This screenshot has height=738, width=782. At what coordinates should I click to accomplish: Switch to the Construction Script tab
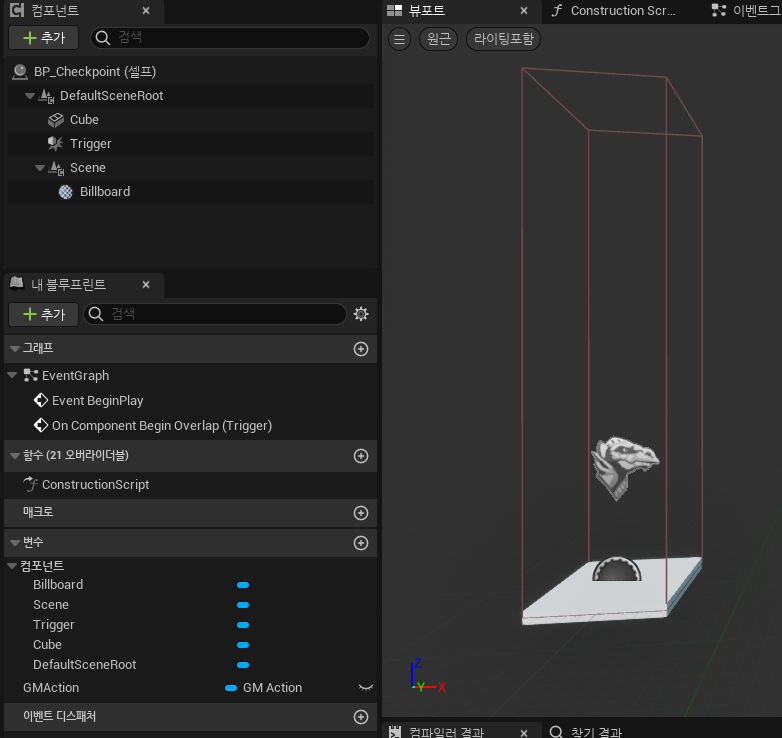pos(614,10)
